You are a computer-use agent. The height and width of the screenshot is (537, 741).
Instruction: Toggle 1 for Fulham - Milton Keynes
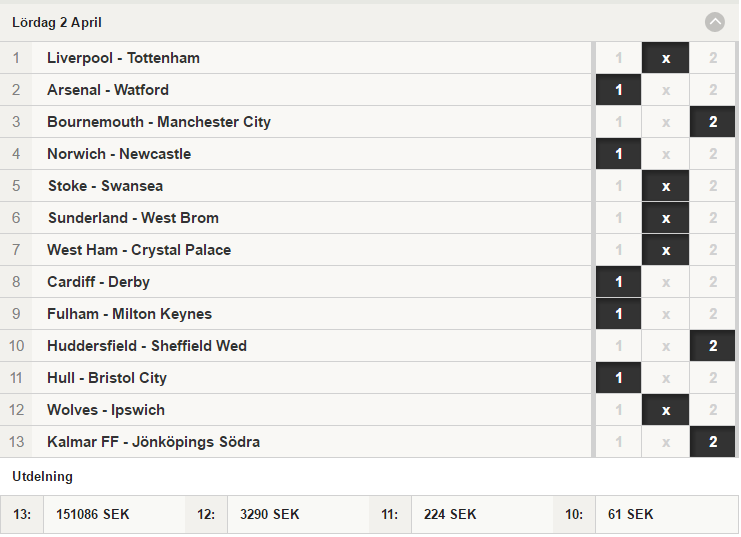pyautogui.click(x=618, y=314)
